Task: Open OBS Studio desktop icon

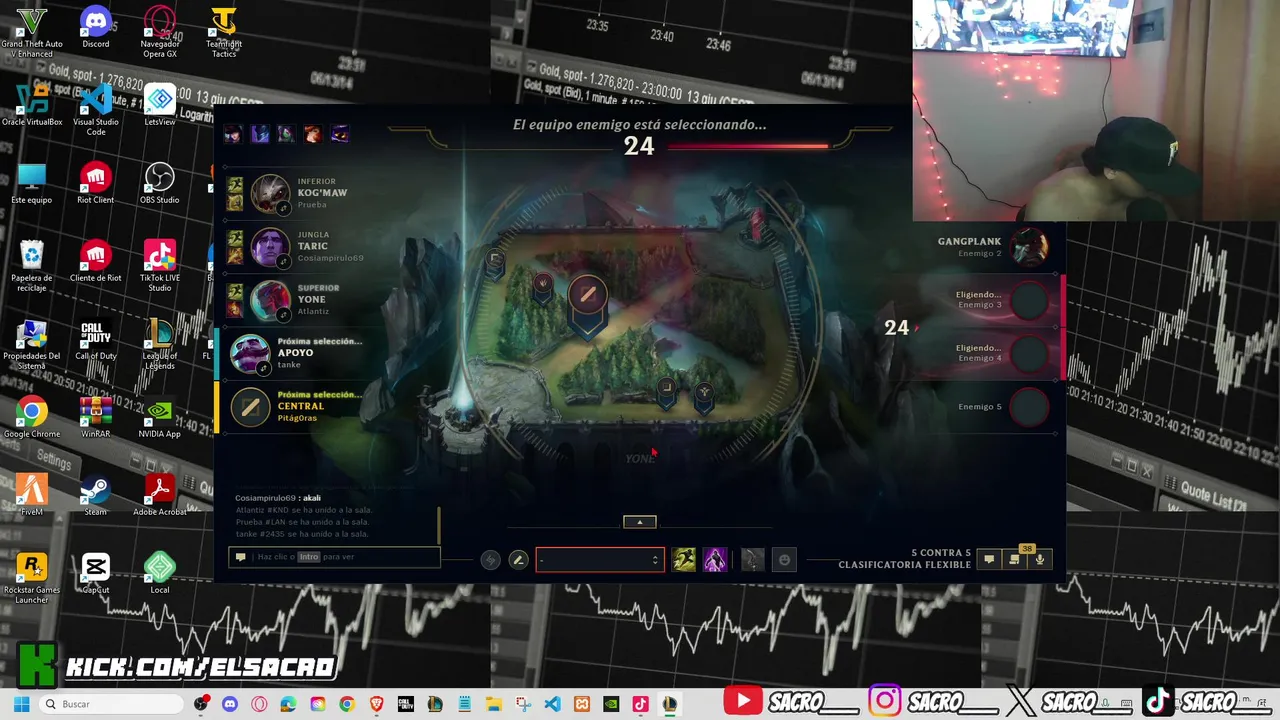Action: [160, 183]
